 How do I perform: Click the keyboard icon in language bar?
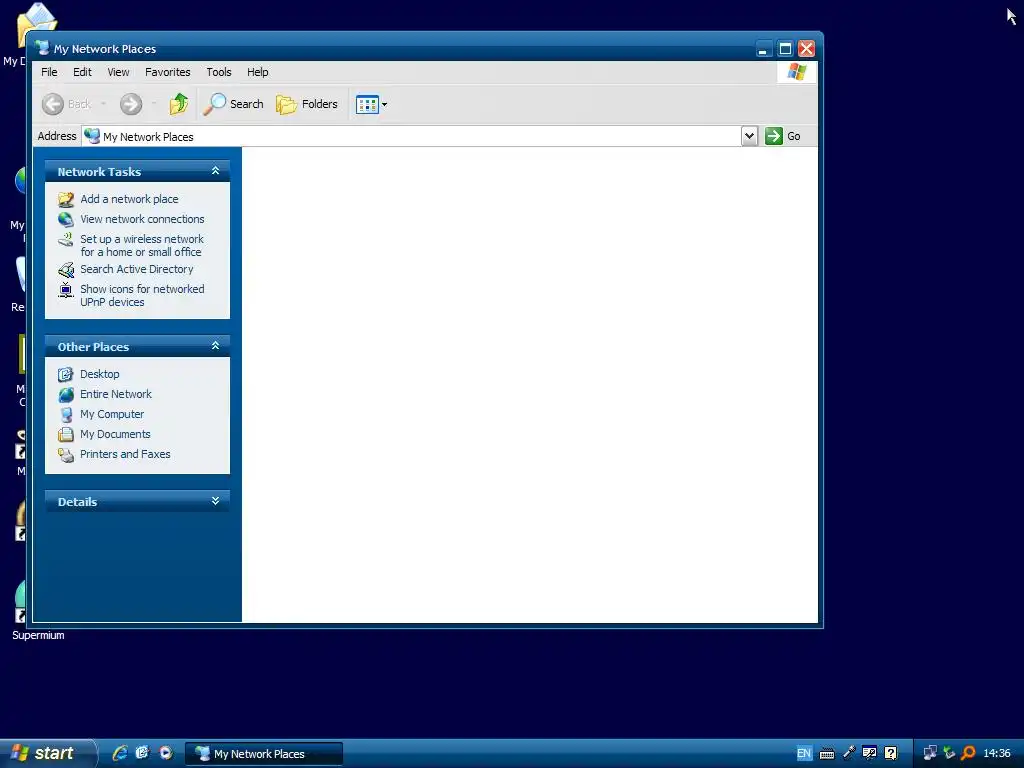coord(827,754)
